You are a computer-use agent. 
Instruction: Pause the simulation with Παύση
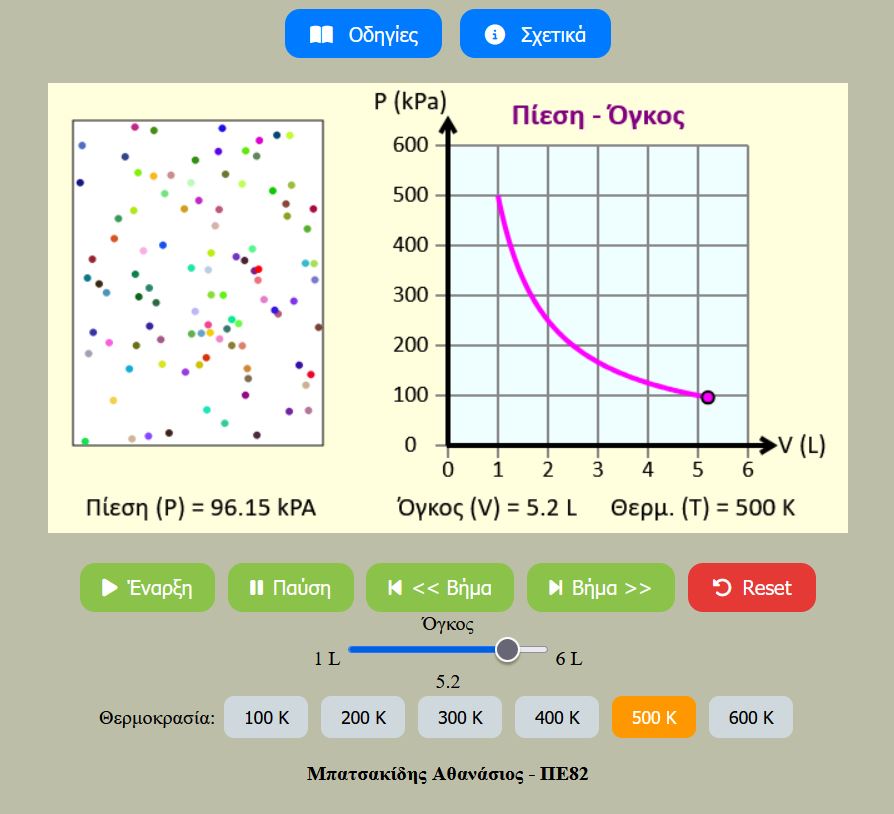click(290, 588)
